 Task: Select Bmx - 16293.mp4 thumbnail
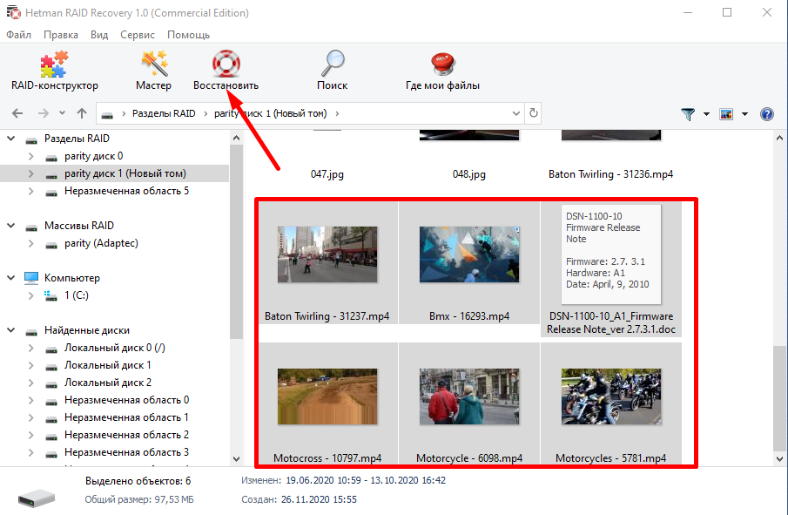tap(469, 254)
